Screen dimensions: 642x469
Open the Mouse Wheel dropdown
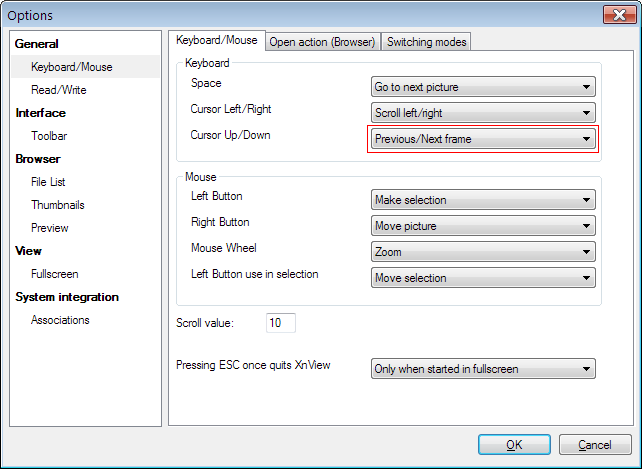tap(483, 252)
